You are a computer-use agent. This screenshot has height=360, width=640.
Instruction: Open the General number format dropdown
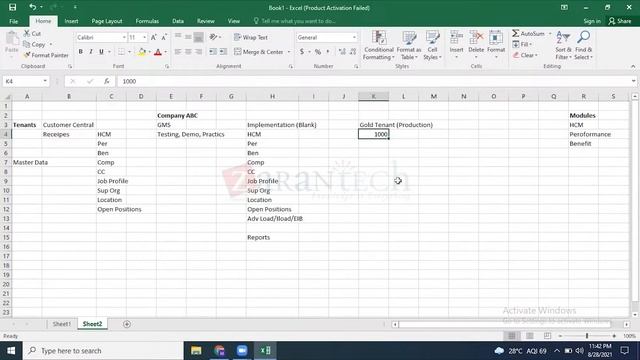[354, 38]
